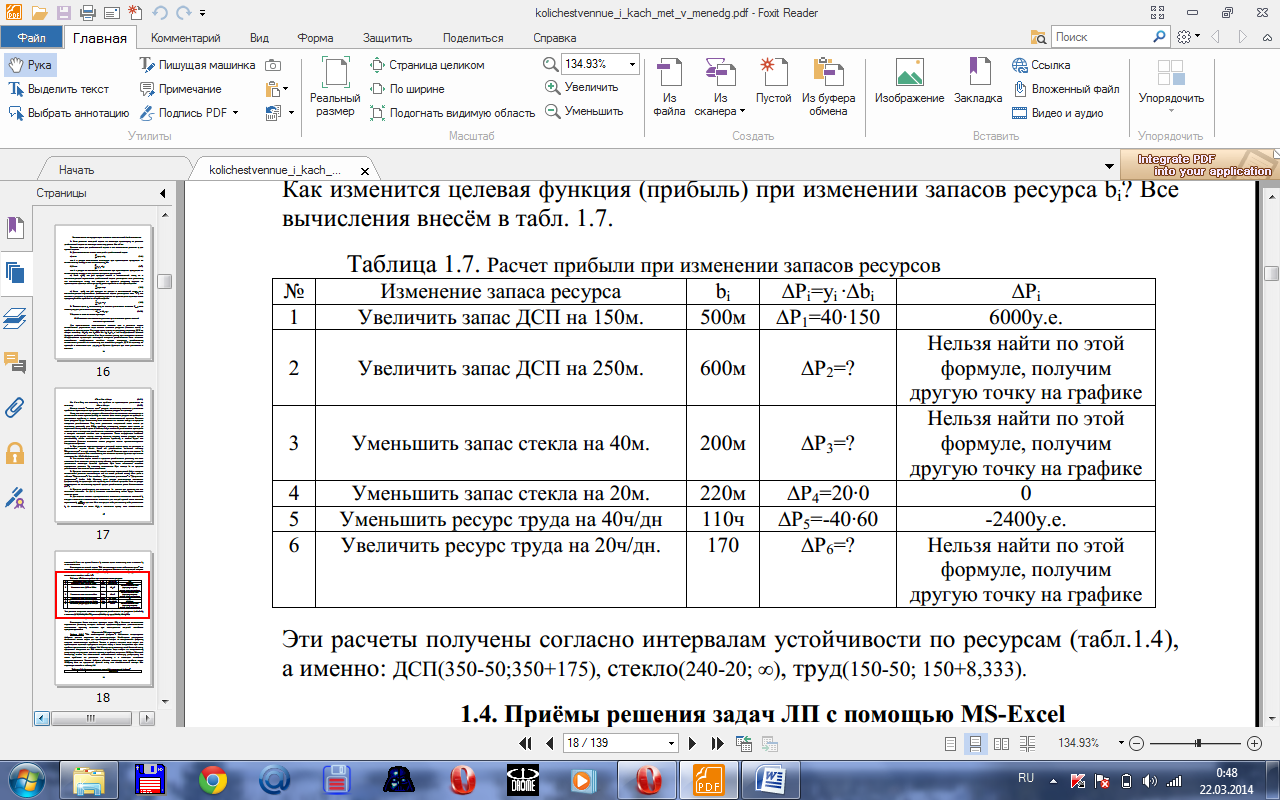The image size is (1280, 800).
Task: Go to first page button
Action: [x=526, y=743]
